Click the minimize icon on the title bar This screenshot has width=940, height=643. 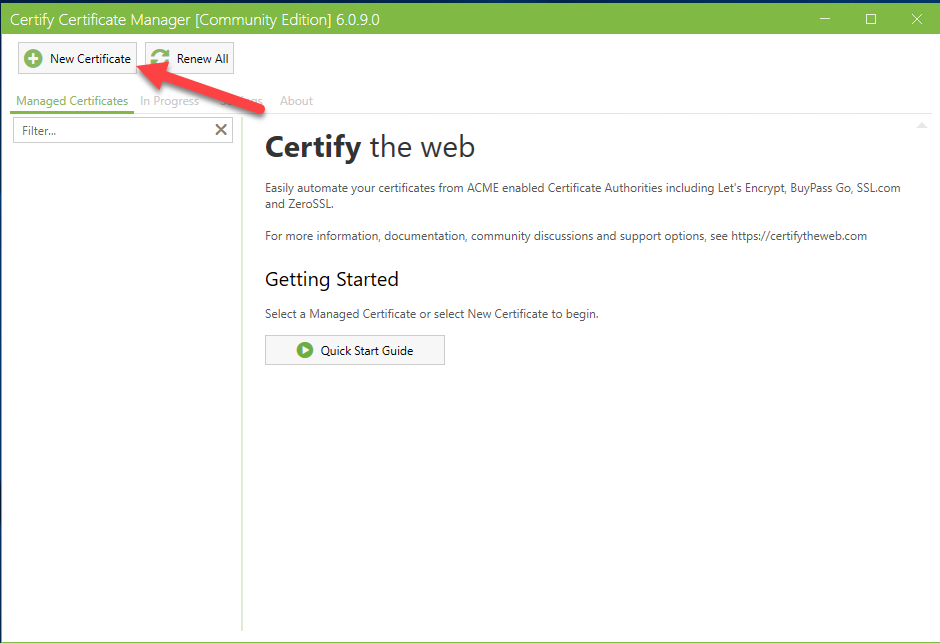click(x=825, y=18)
